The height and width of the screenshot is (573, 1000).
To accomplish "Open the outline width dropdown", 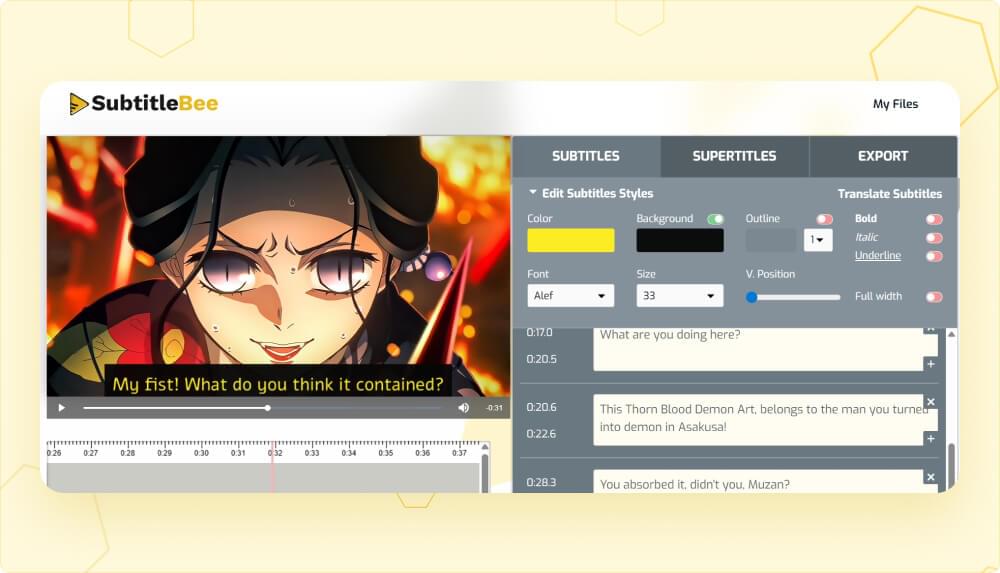I will click(x=818, y=240).
